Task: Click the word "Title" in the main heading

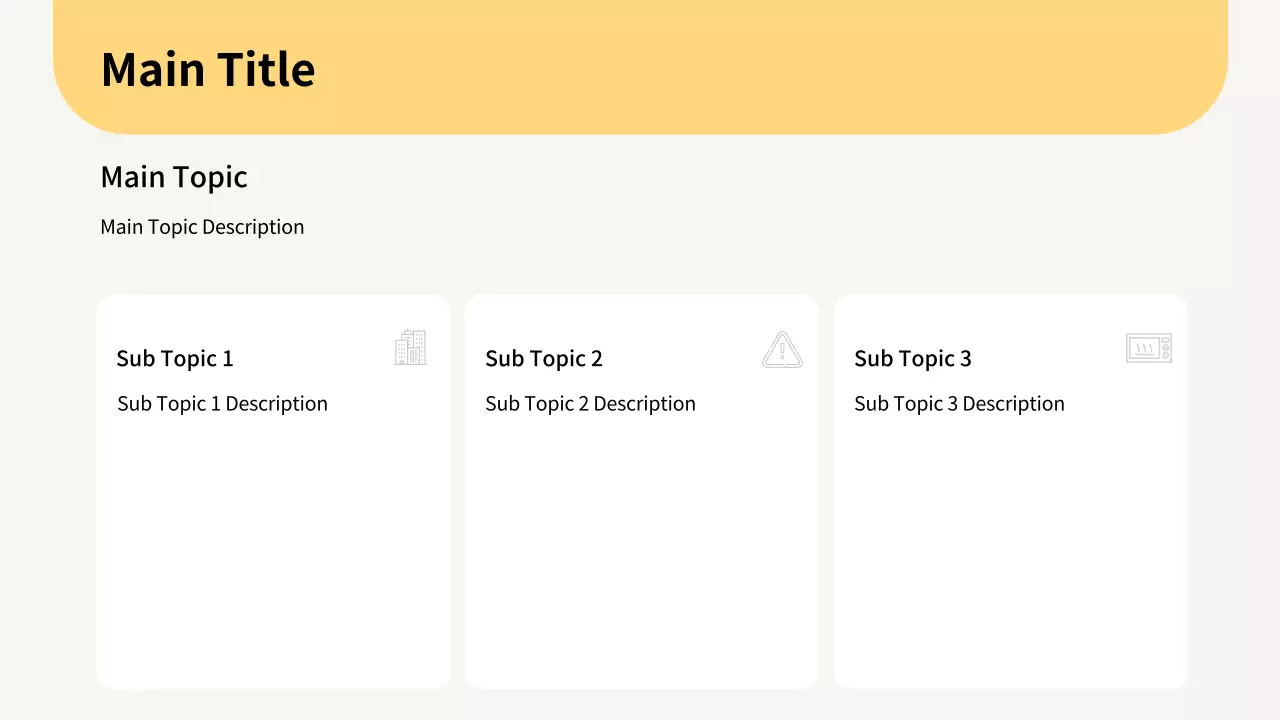Action: (x=267, y=70)
